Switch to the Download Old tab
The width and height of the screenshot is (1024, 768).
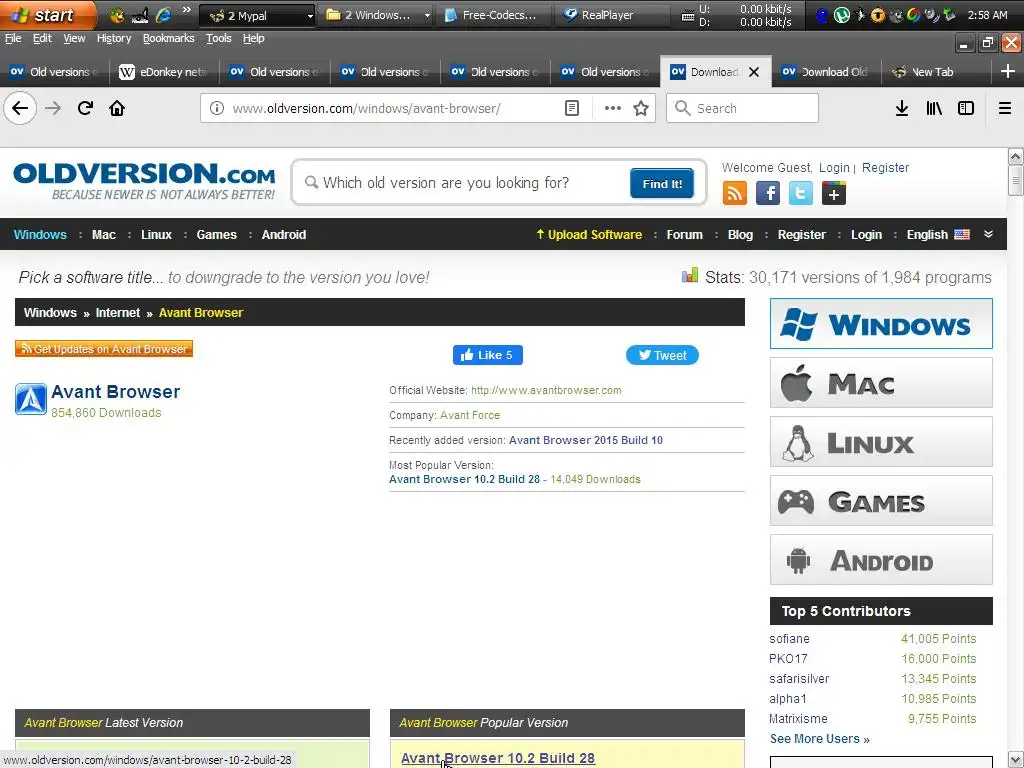[x=826, y=72]
